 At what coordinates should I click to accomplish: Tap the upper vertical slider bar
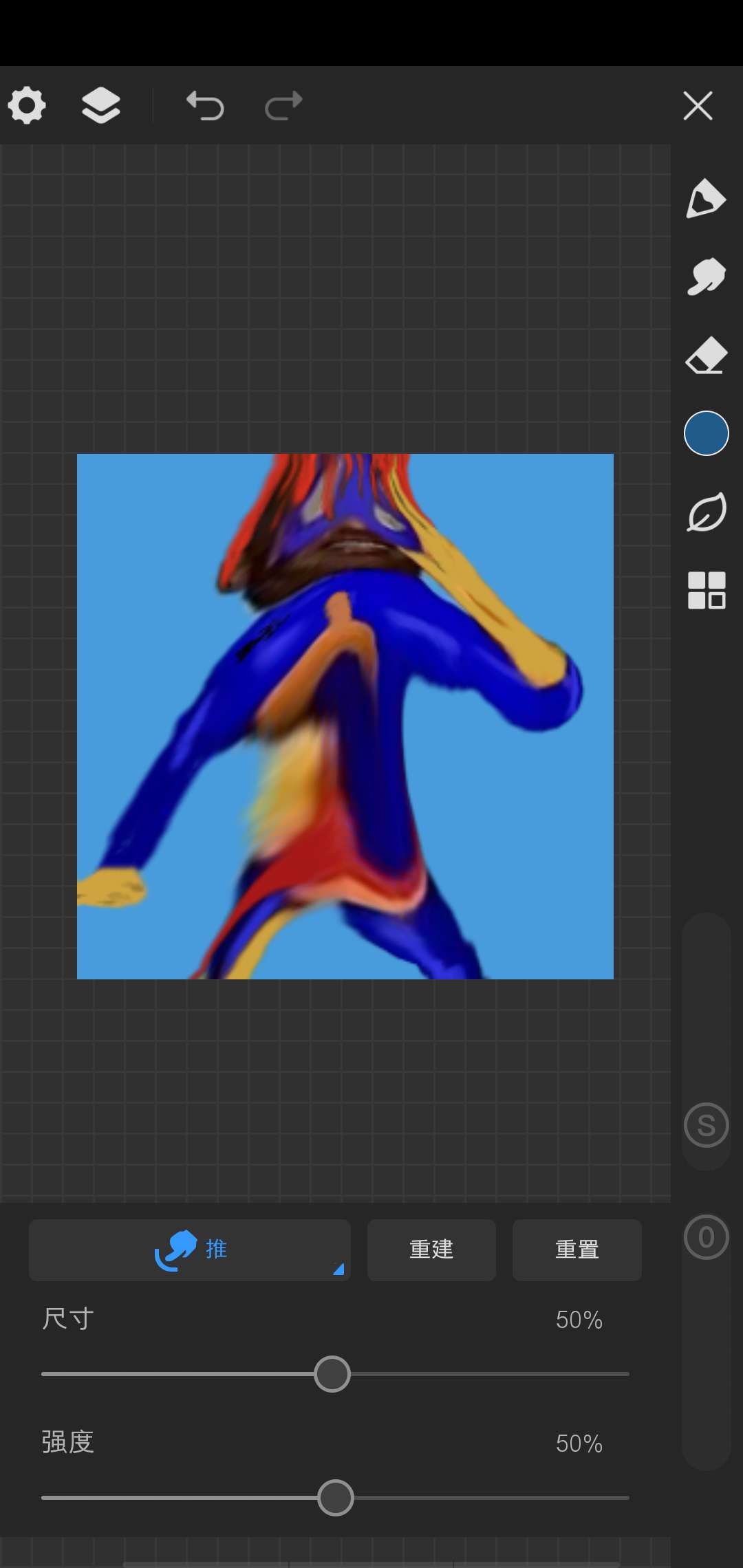tap(707, 1042)
